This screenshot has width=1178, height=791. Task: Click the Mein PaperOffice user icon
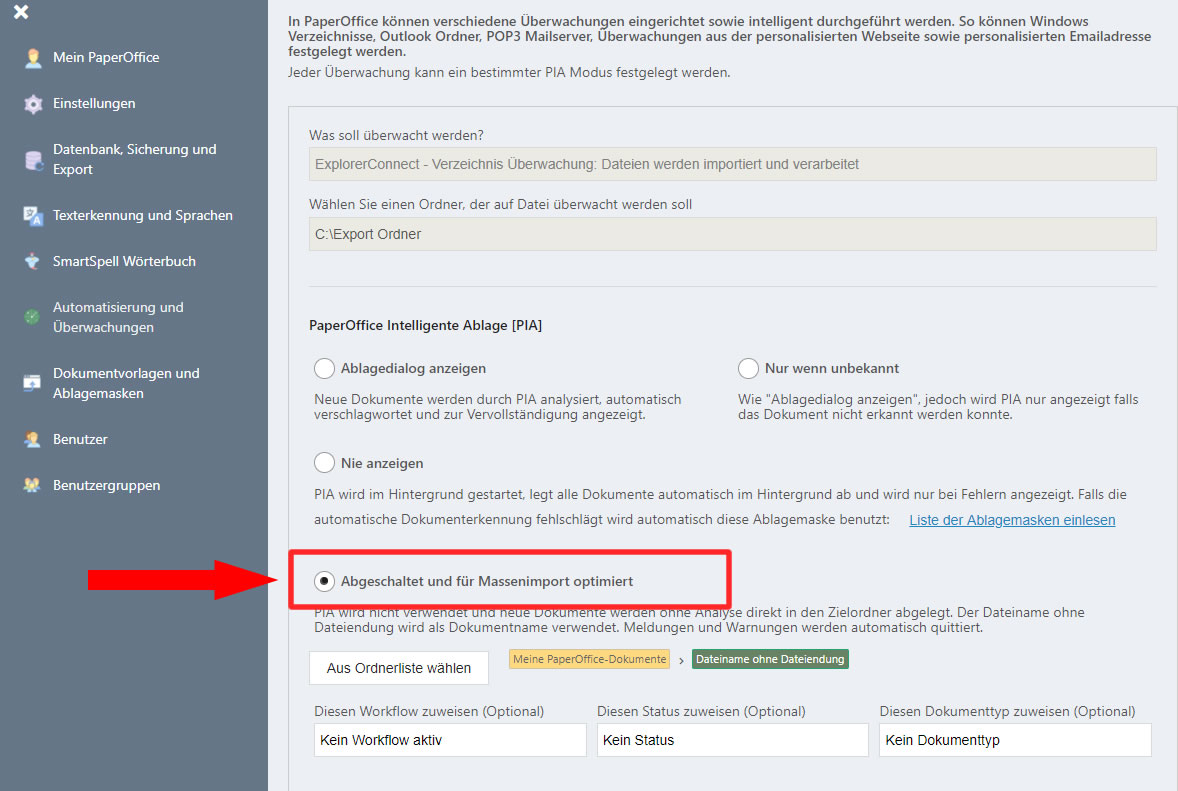pos(32,58)
